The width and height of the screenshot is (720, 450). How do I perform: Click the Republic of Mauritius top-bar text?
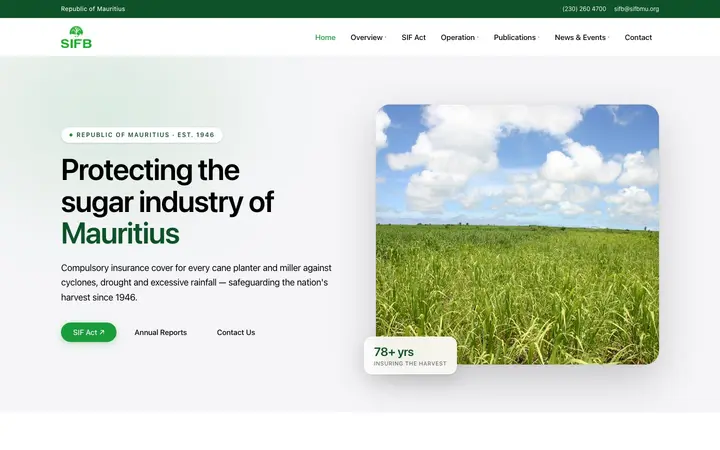coord(93,9)
